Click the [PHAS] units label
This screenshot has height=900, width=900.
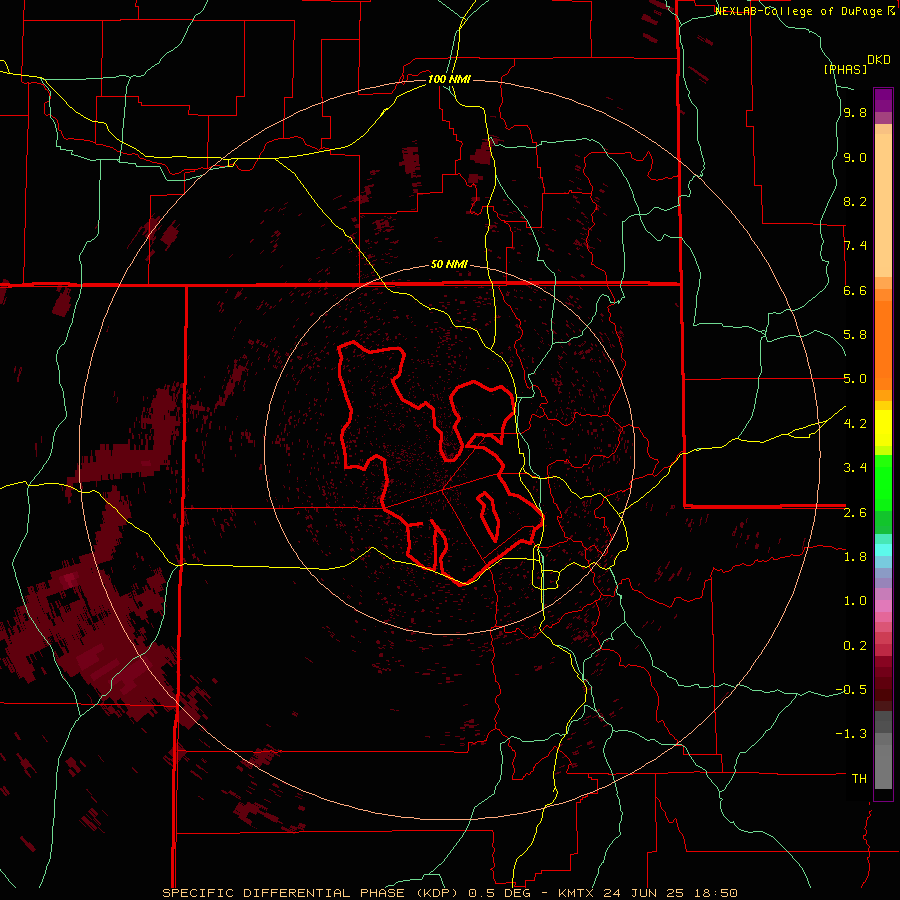point(845,69)
